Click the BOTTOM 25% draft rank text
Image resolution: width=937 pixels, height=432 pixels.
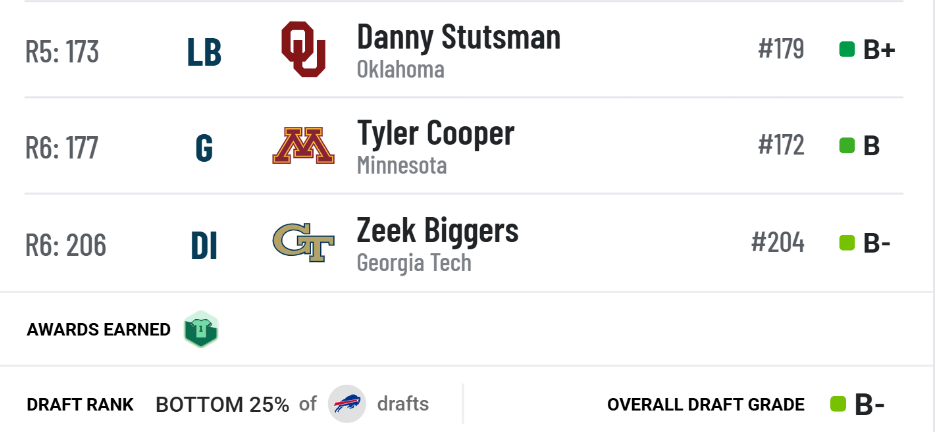[222, 405]
